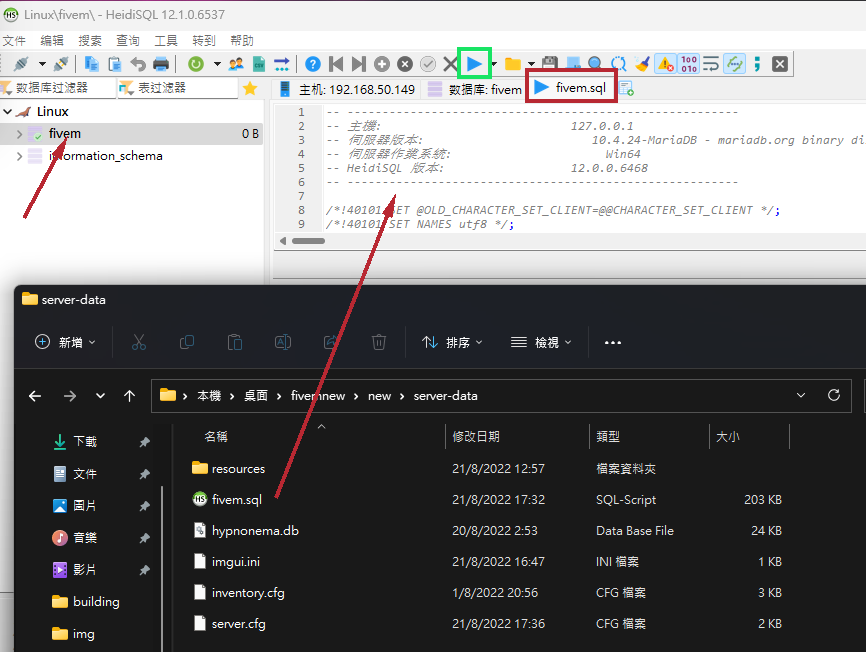
Task: Expand the information_schema database node
Action: [19, 156]
